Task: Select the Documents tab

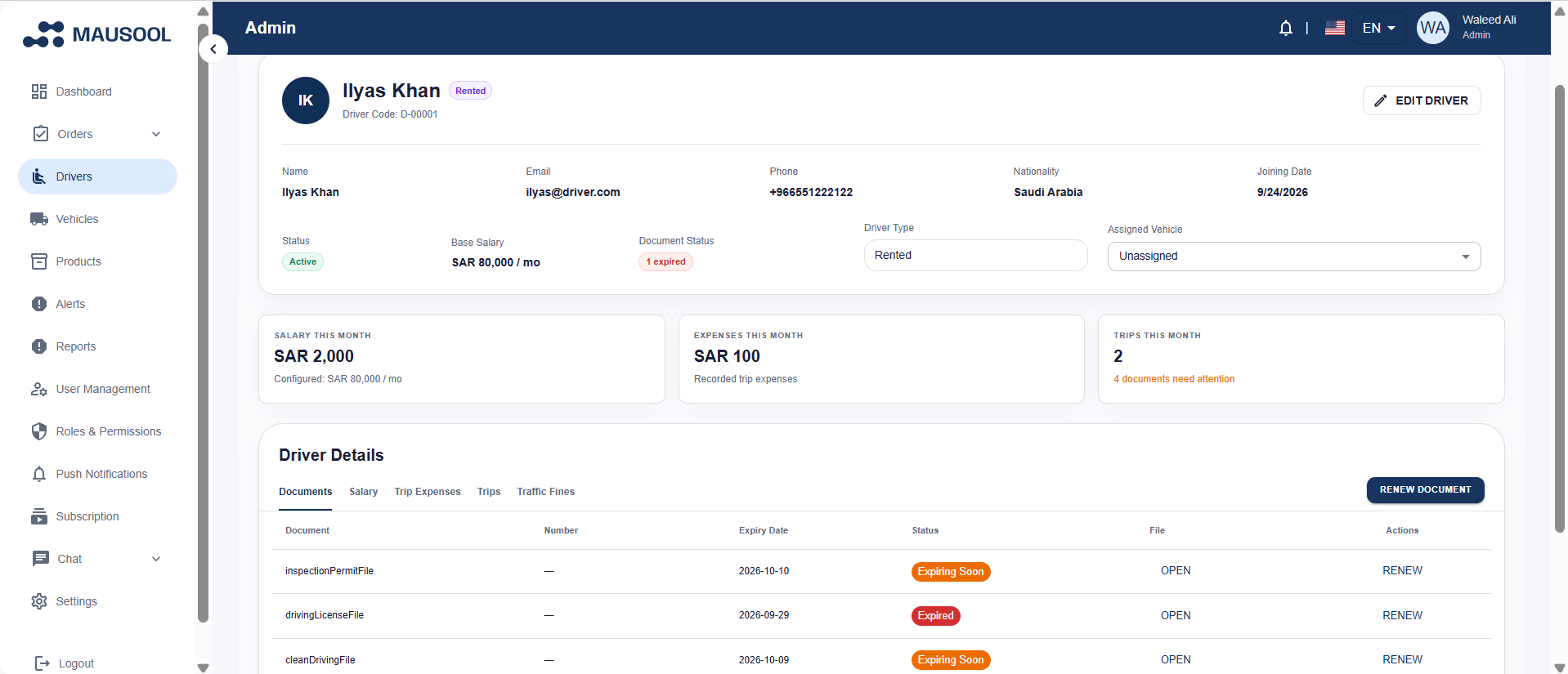Action: [x=305, y=492]
